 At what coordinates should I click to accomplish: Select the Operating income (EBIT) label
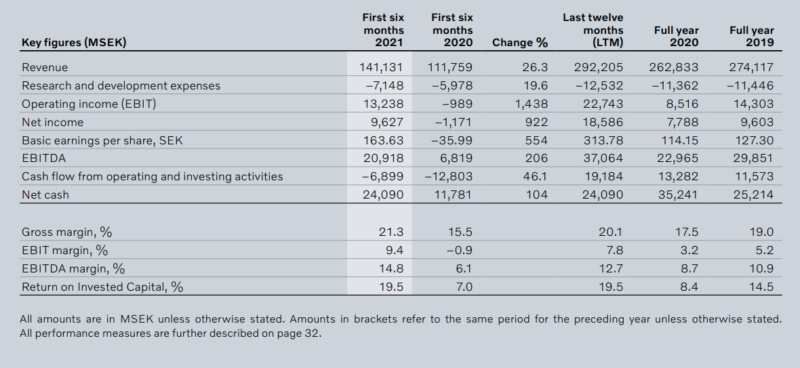point(89,104)
